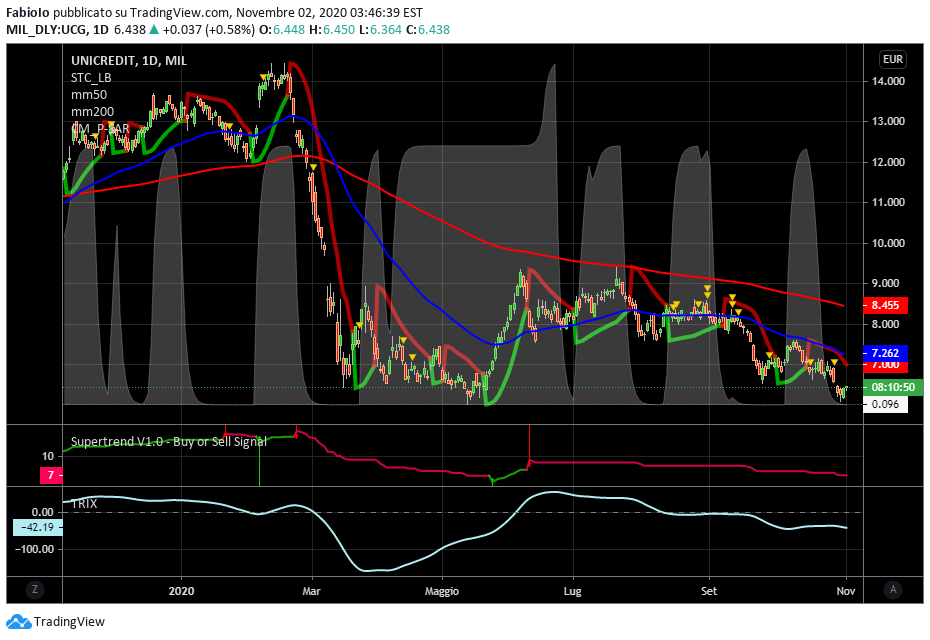Select the CM_P-SAR indicator label
This screenshot has height=640, width=930.
click(x=100, y=129)
